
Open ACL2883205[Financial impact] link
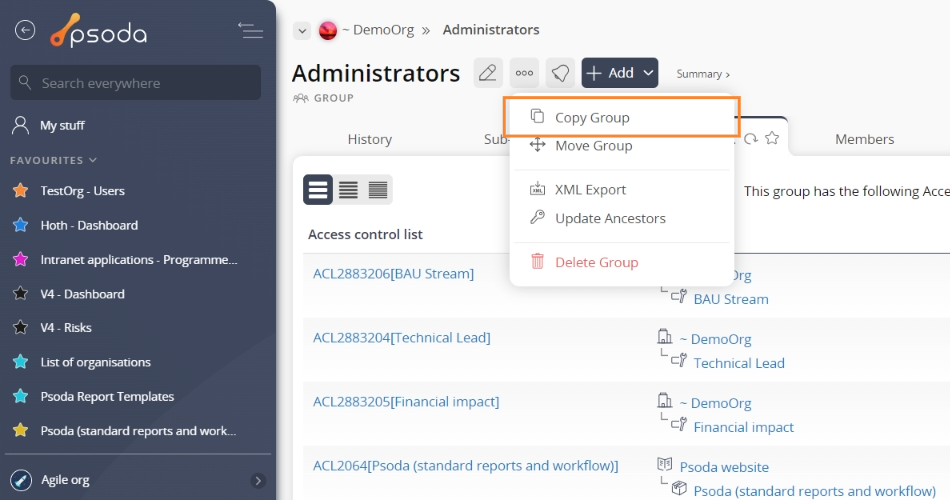[406, 401]
